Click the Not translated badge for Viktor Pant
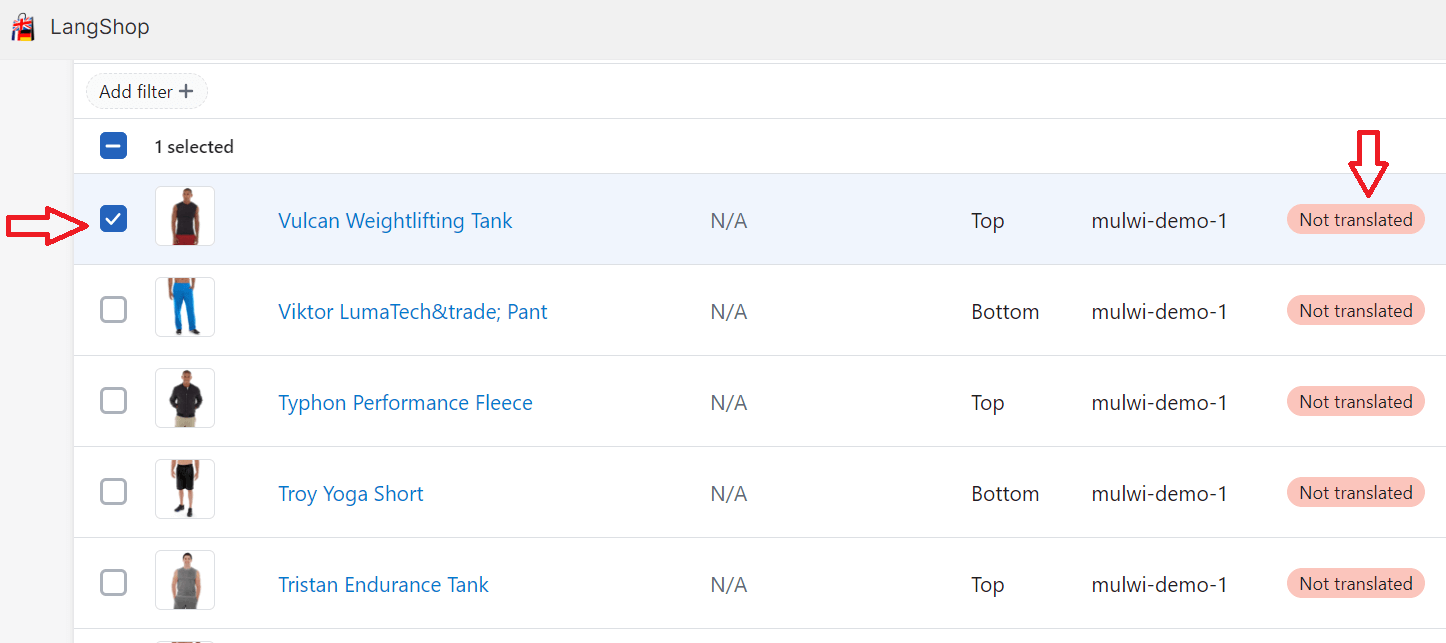1446x643 pixels. coord(1355,311)
